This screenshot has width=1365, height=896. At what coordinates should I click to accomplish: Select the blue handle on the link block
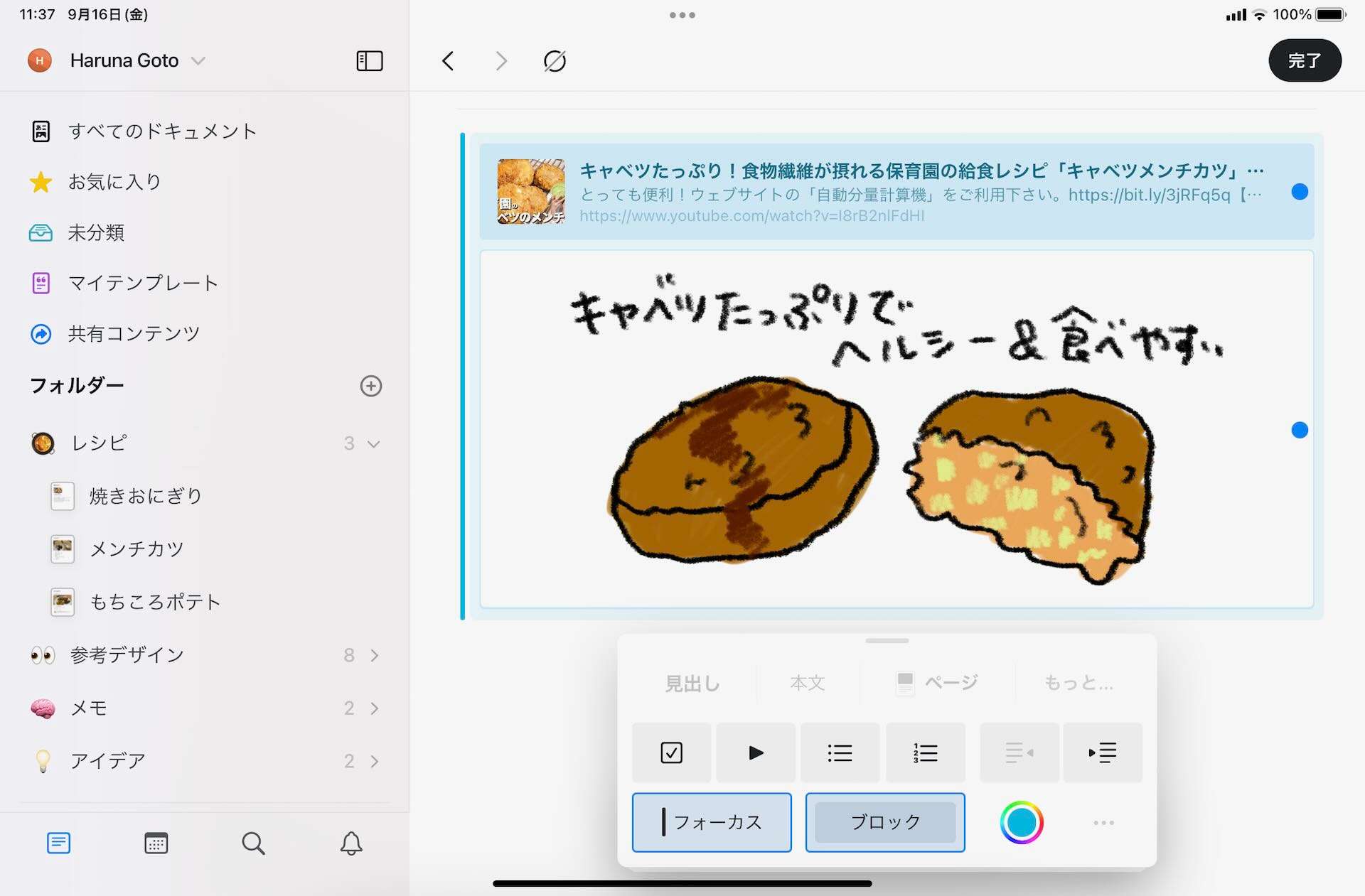pos(1300,192)
